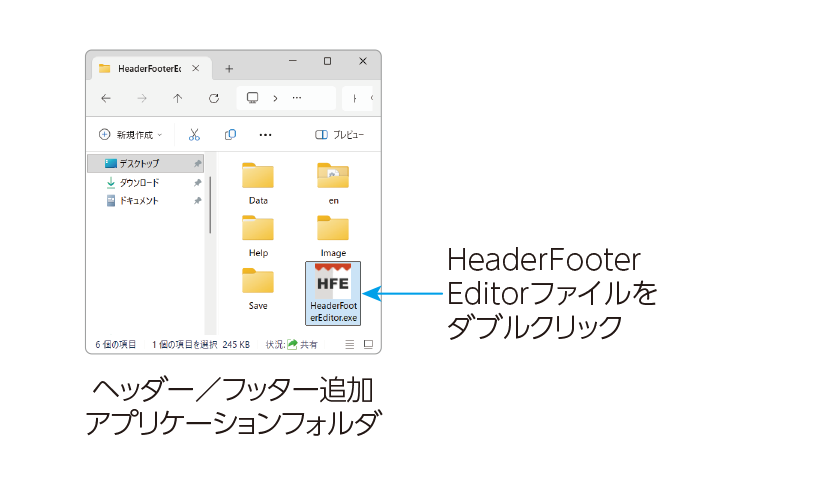Switch to details list view

[x=350, y=345]
